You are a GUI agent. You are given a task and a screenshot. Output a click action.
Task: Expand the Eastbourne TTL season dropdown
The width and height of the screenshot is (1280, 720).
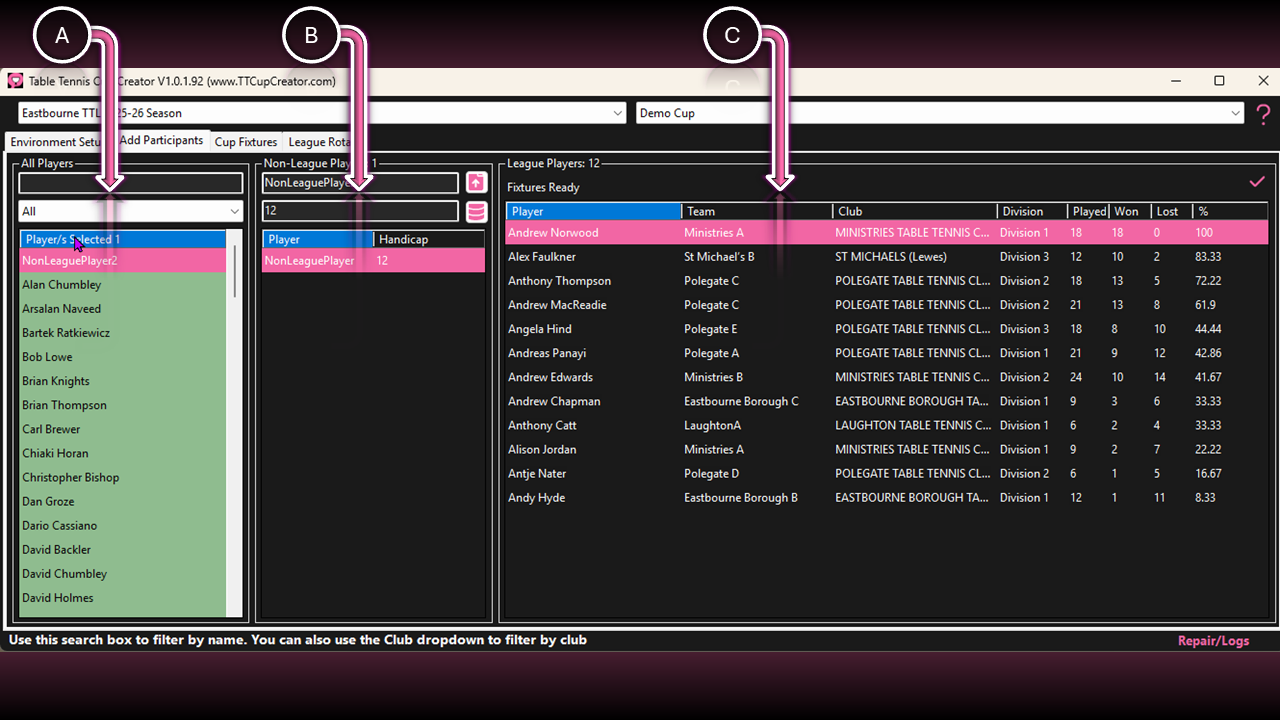pyautogui.click(x=322, y=113)
